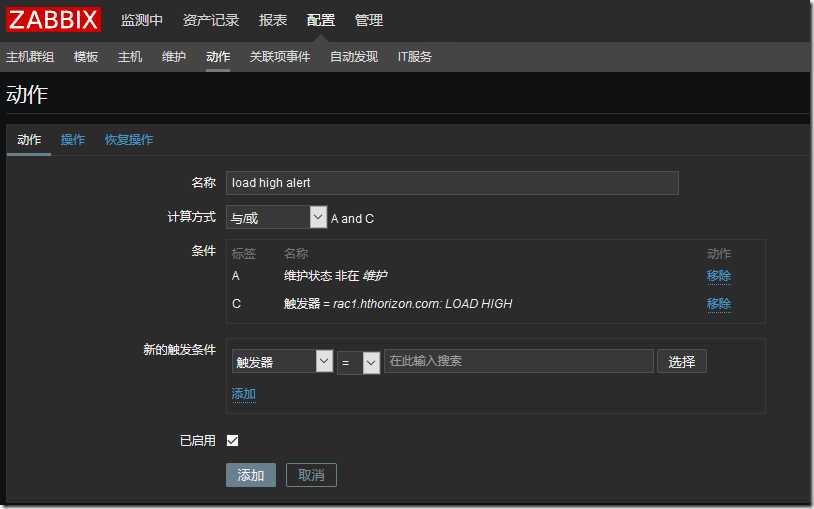814x509 pixels.
Task: Select 动作 submenu item
Action: coord(218,57)
